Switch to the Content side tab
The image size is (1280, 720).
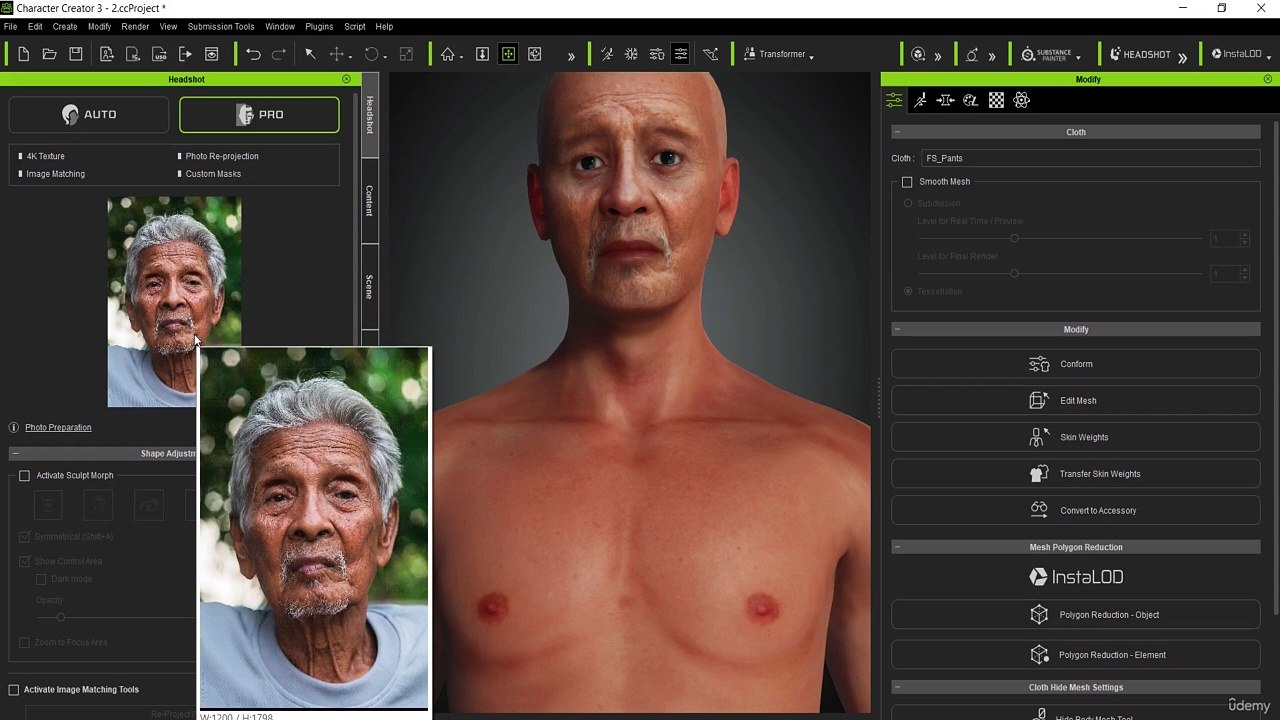369,201
